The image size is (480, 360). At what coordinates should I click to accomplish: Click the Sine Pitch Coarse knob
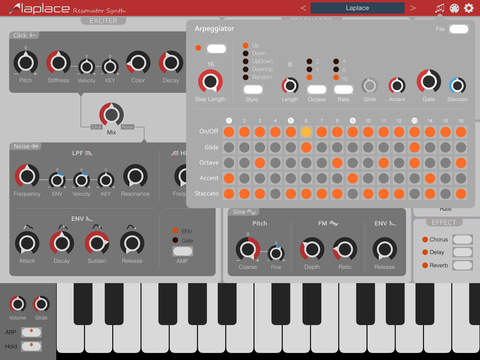click(248, 249)
